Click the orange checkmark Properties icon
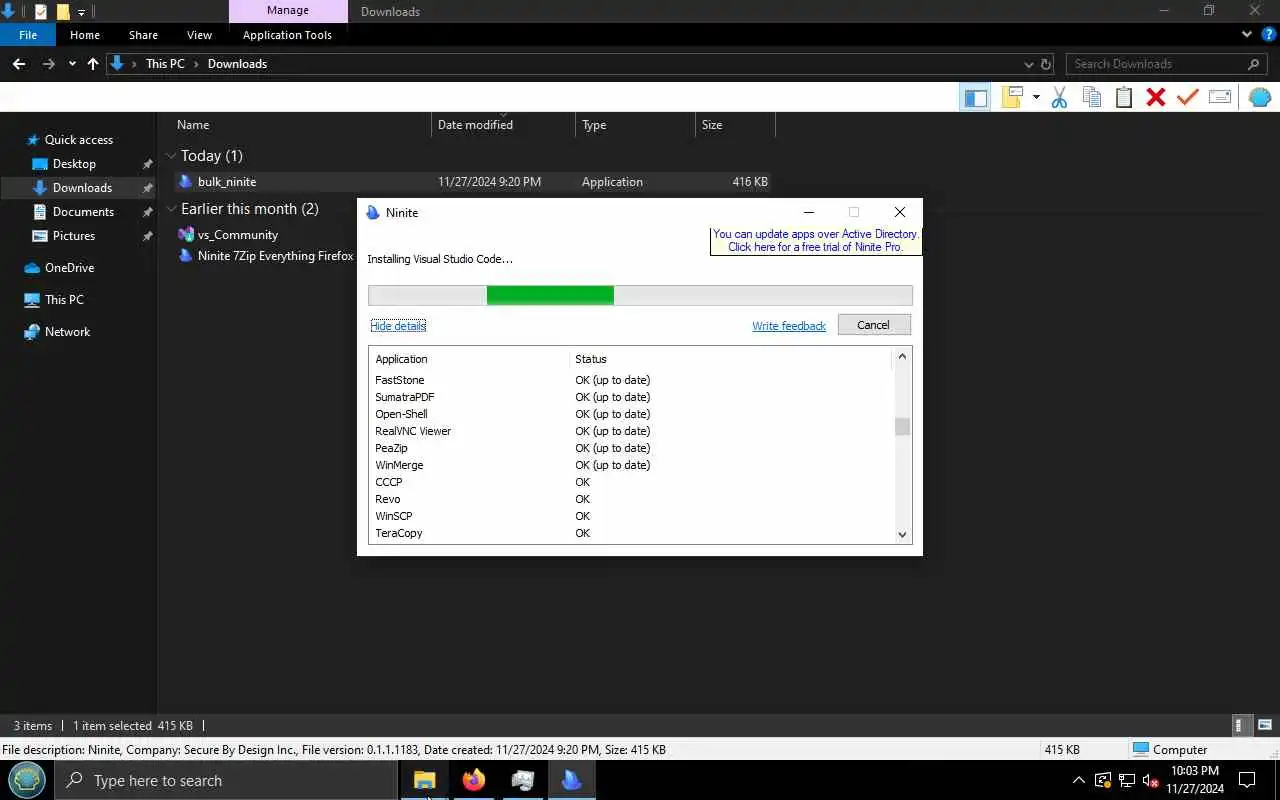Image resolution: width=1280 pixels, height=800 pixels. click(1188, 97)
